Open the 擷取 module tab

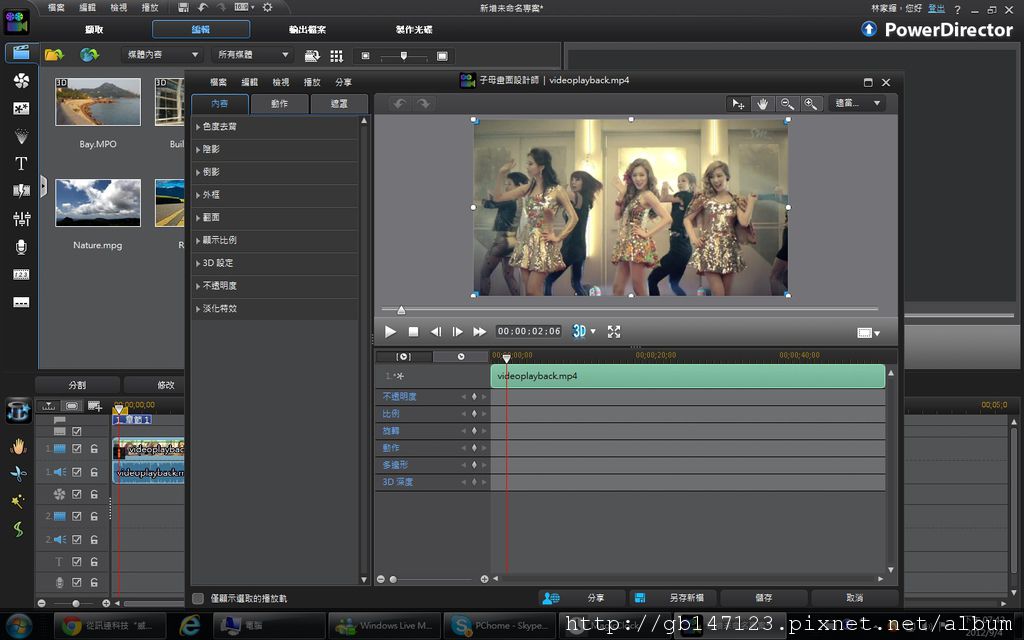click(94, 29)
